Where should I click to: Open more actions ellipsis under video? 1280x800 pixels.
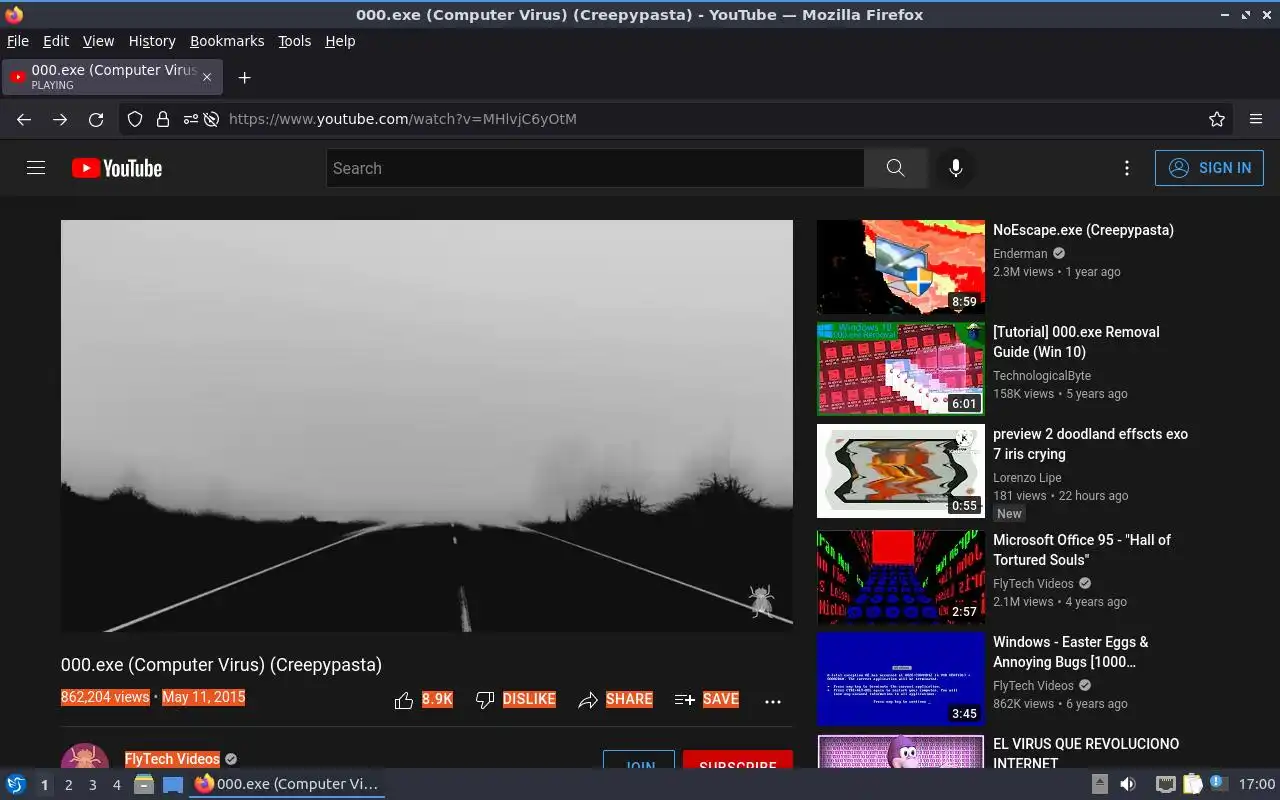point(773,701)
